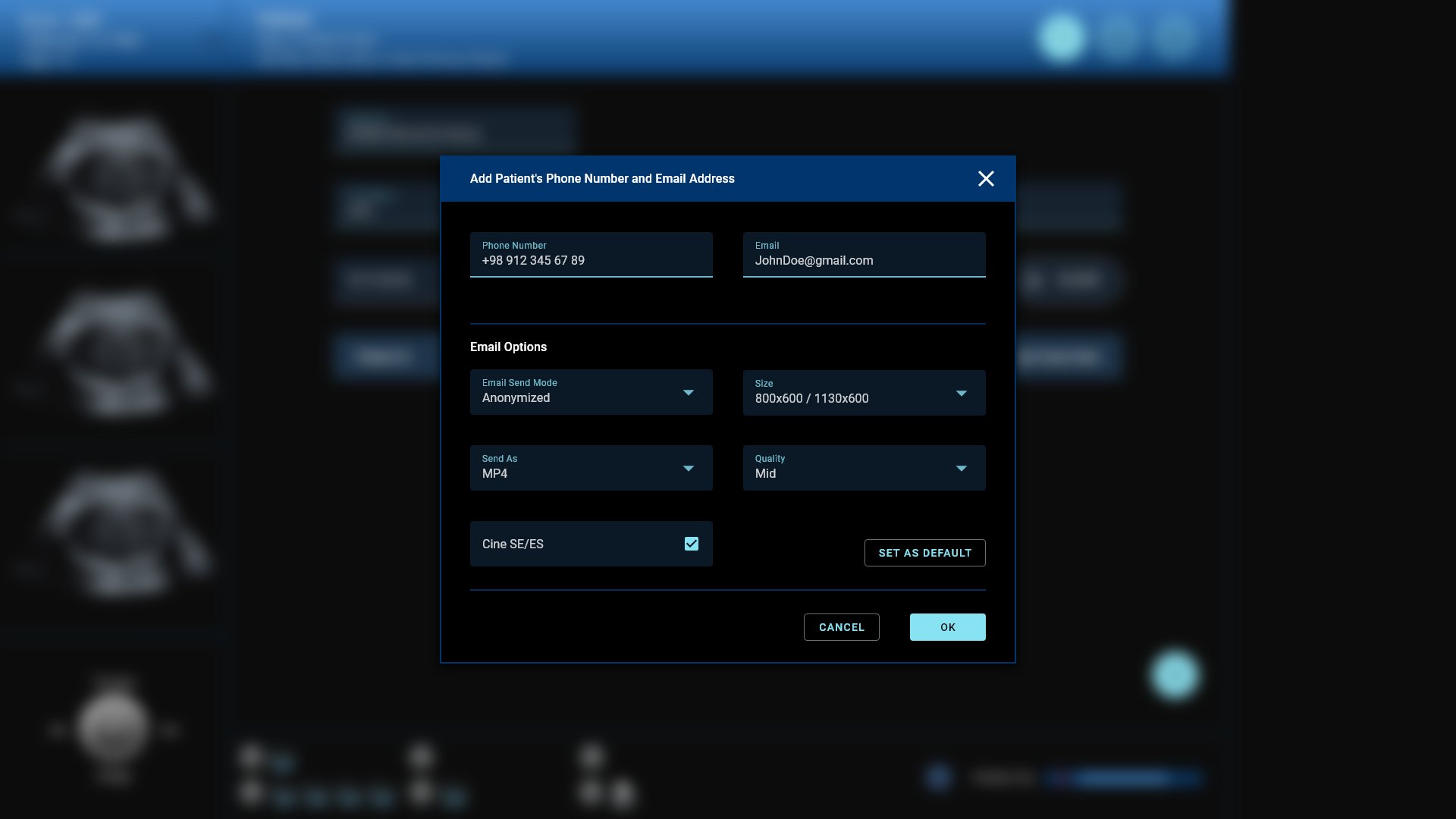Open the Send As format dropdown
The width and height of the screenshot is (1456, 819).
click(591, 468)
